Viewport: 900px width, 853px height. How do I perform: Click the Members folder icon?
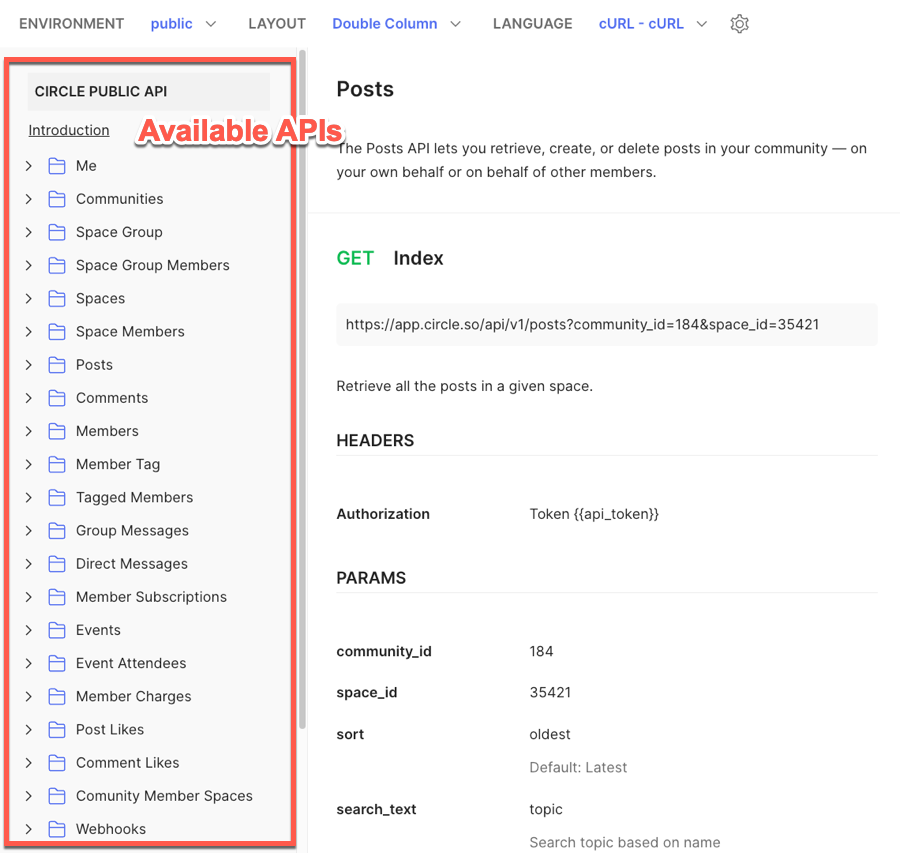click(57, 431)
